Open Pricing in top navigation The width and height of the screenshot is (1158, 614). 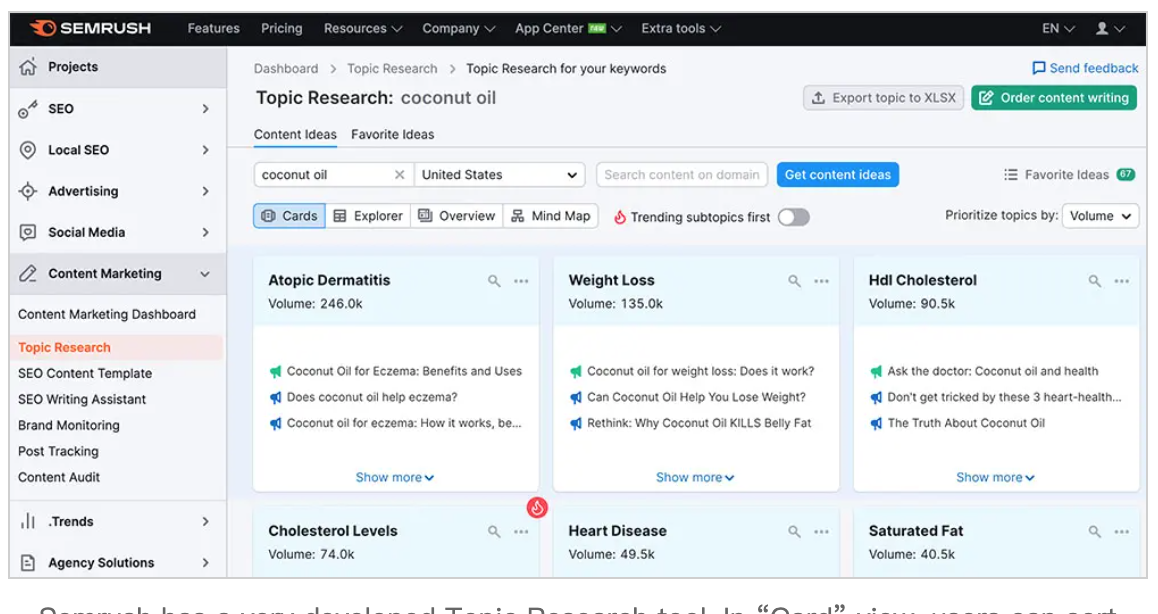click(281, 28)
